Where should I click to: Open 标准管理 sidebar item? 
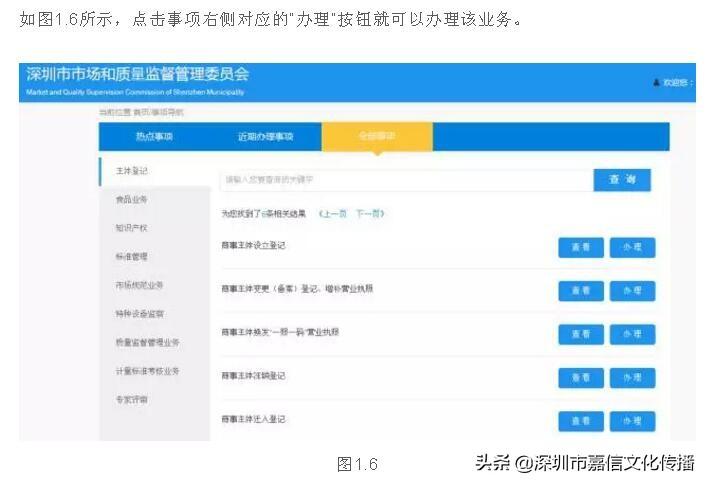point(132,257)
